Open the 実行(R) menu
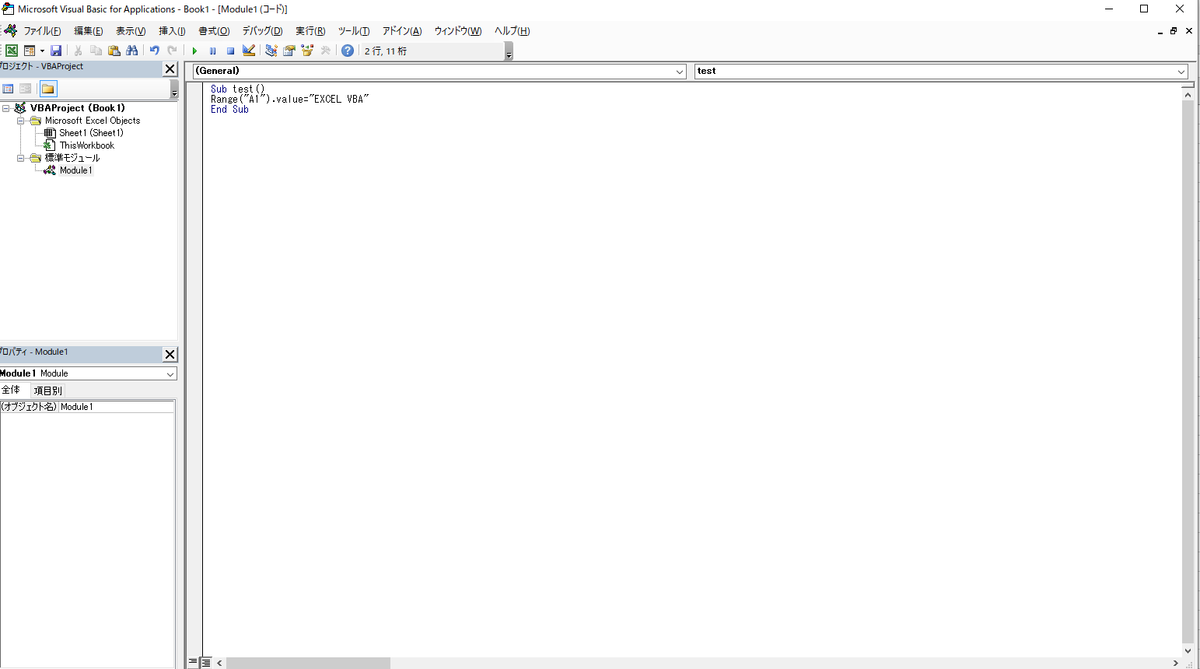1200x669 pixels. (x=310, y=31)
